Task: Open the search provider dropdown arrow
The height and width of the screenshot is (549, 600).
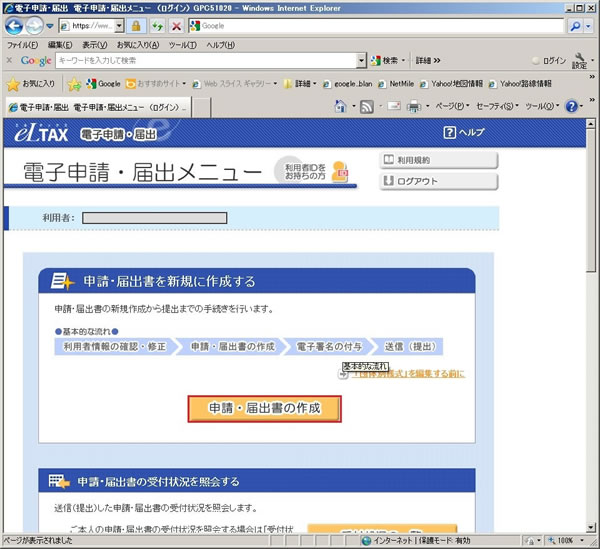Action: click(x=589, y=26)
